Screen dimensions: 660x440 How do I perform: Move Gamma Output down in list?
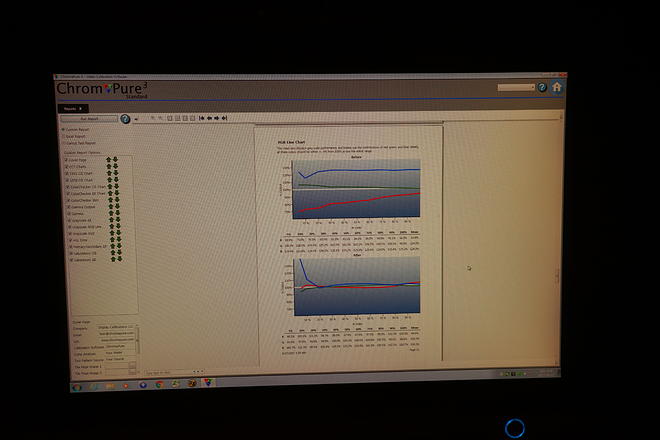(117, 207)
